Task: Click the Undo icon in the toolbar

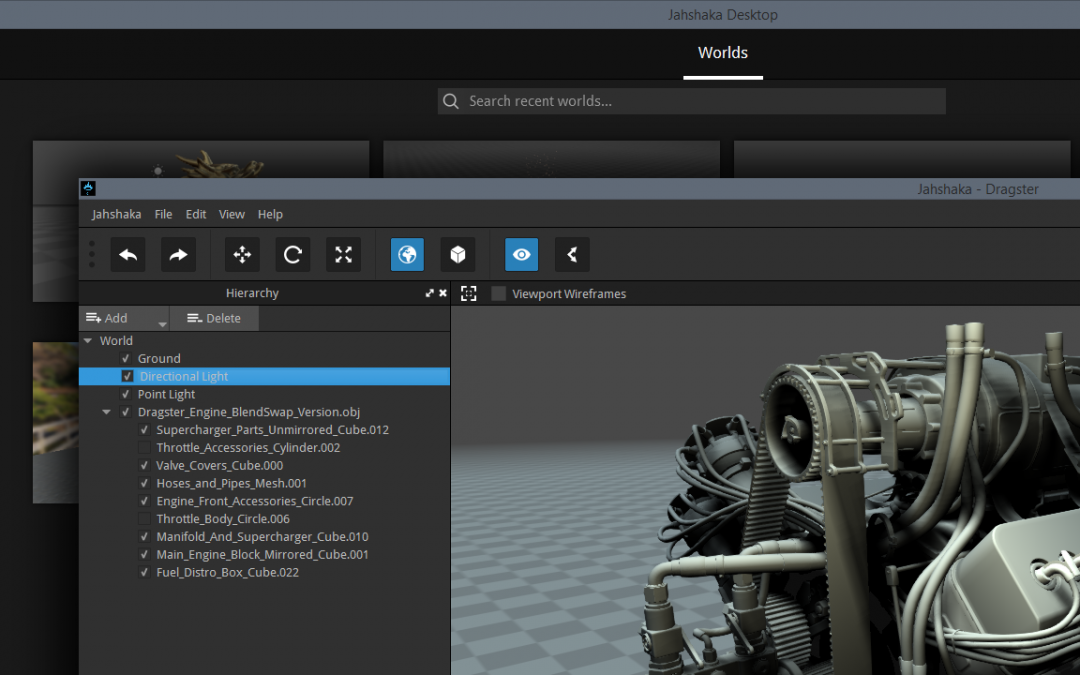Action: [127, 254]
